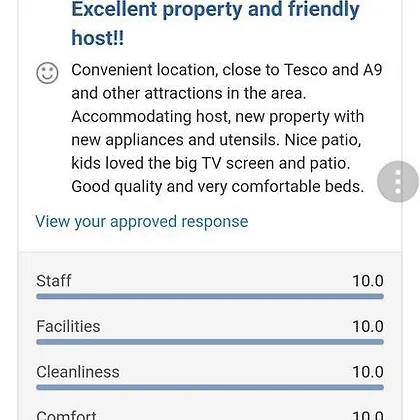Click the word host!! in the title
Image resolution: width=420 pixels, height=420 pixels.
click(98, 38)
